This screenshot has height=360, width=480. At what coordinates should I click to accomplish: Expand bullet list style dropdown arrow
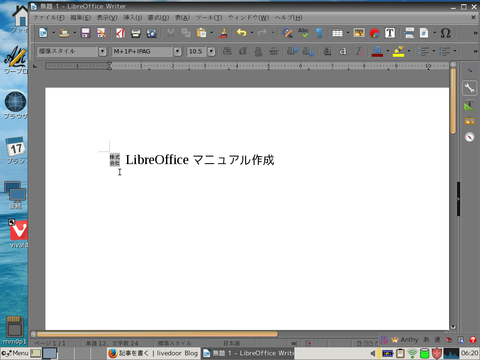tap(433, 51)
